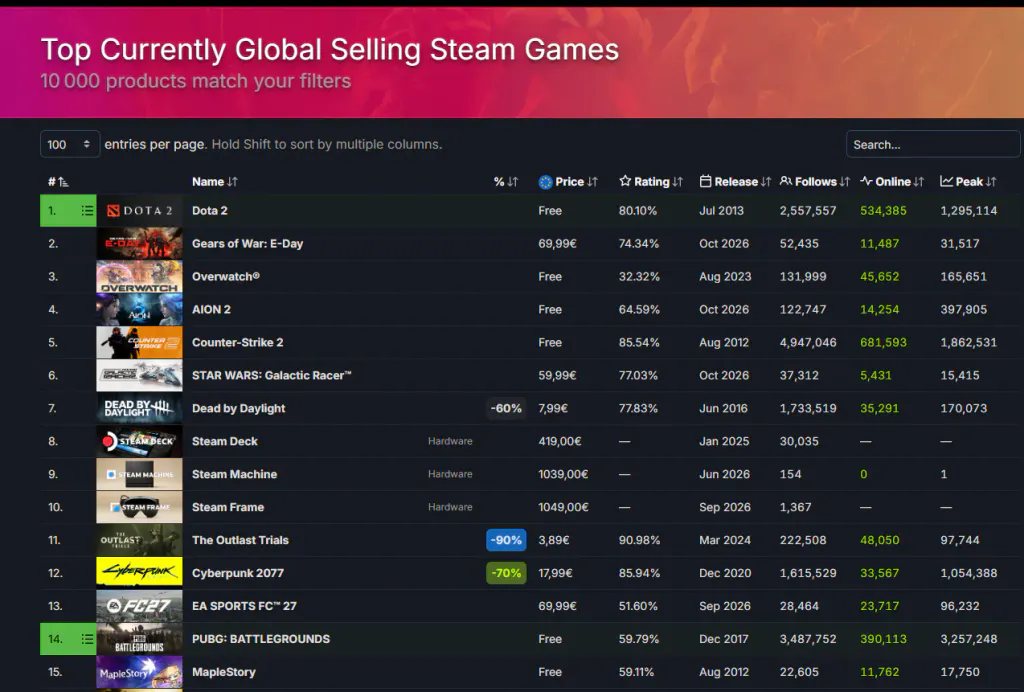Image resolution: width=1024 pixels, height=692 pixels.
Task: Click the STAR WARS: Galactic Racer thumbnail
Action: pyautogui.click(x=139, y=375)
